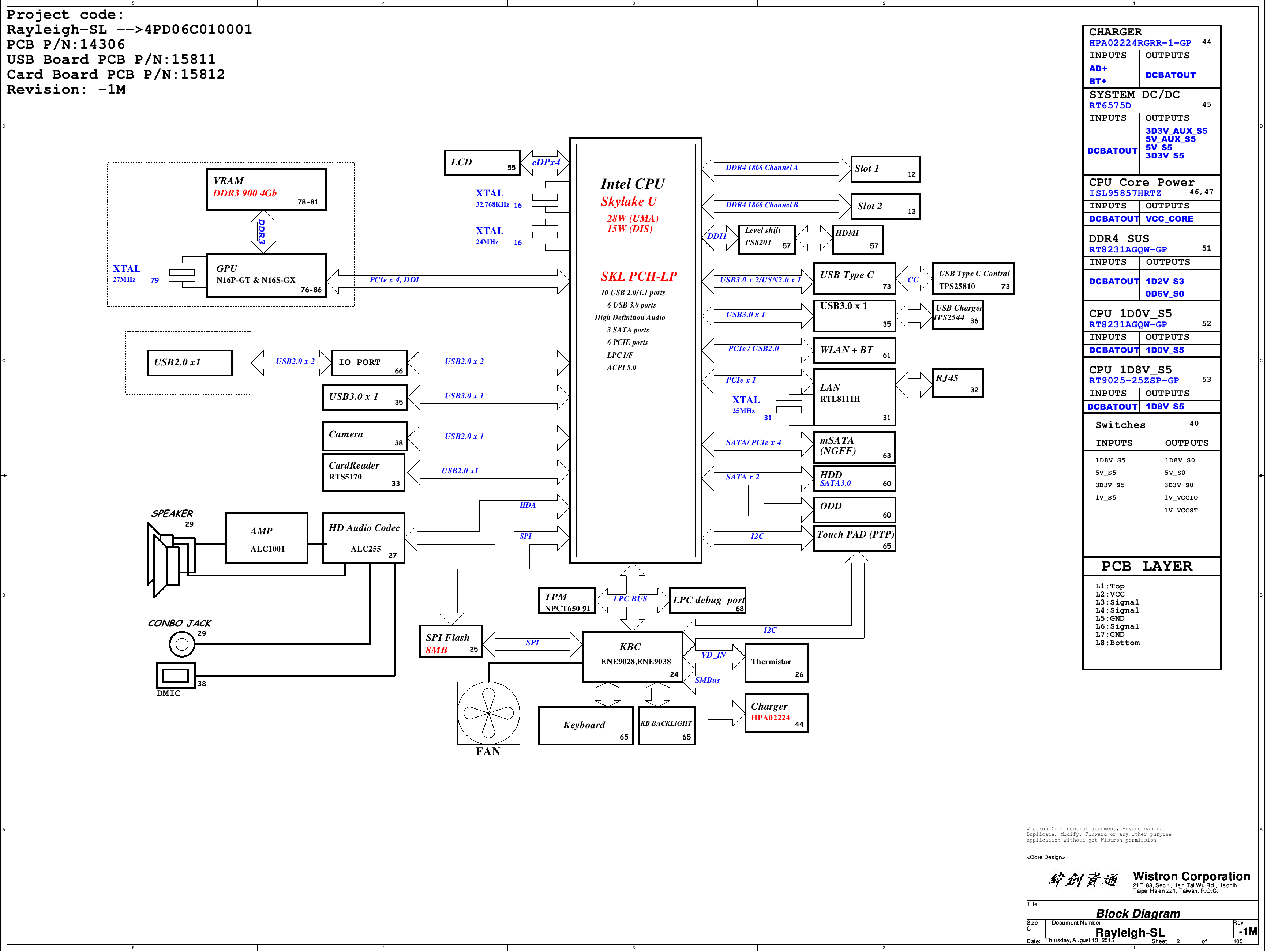This screenshot has width=1267, height=952.
Task: Click the 27MHz crystal symbol near GPU
Action: pos(182,272)
